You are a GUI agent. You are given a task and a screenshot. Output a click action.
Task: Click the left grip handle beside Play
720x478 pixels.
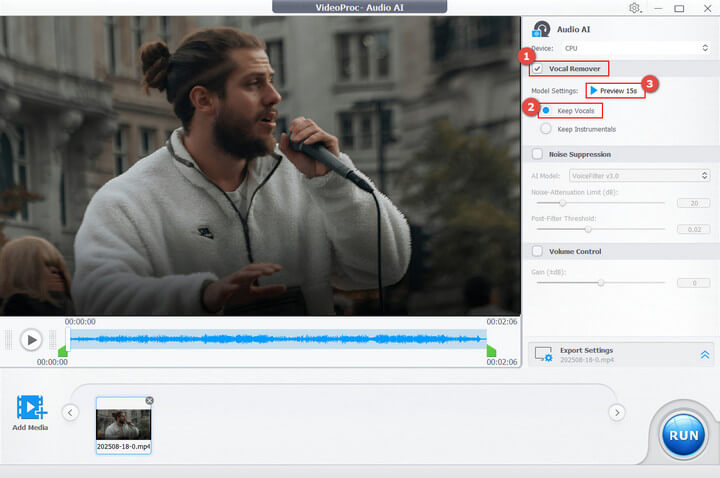pyautogui.click(x=8, y=340)
